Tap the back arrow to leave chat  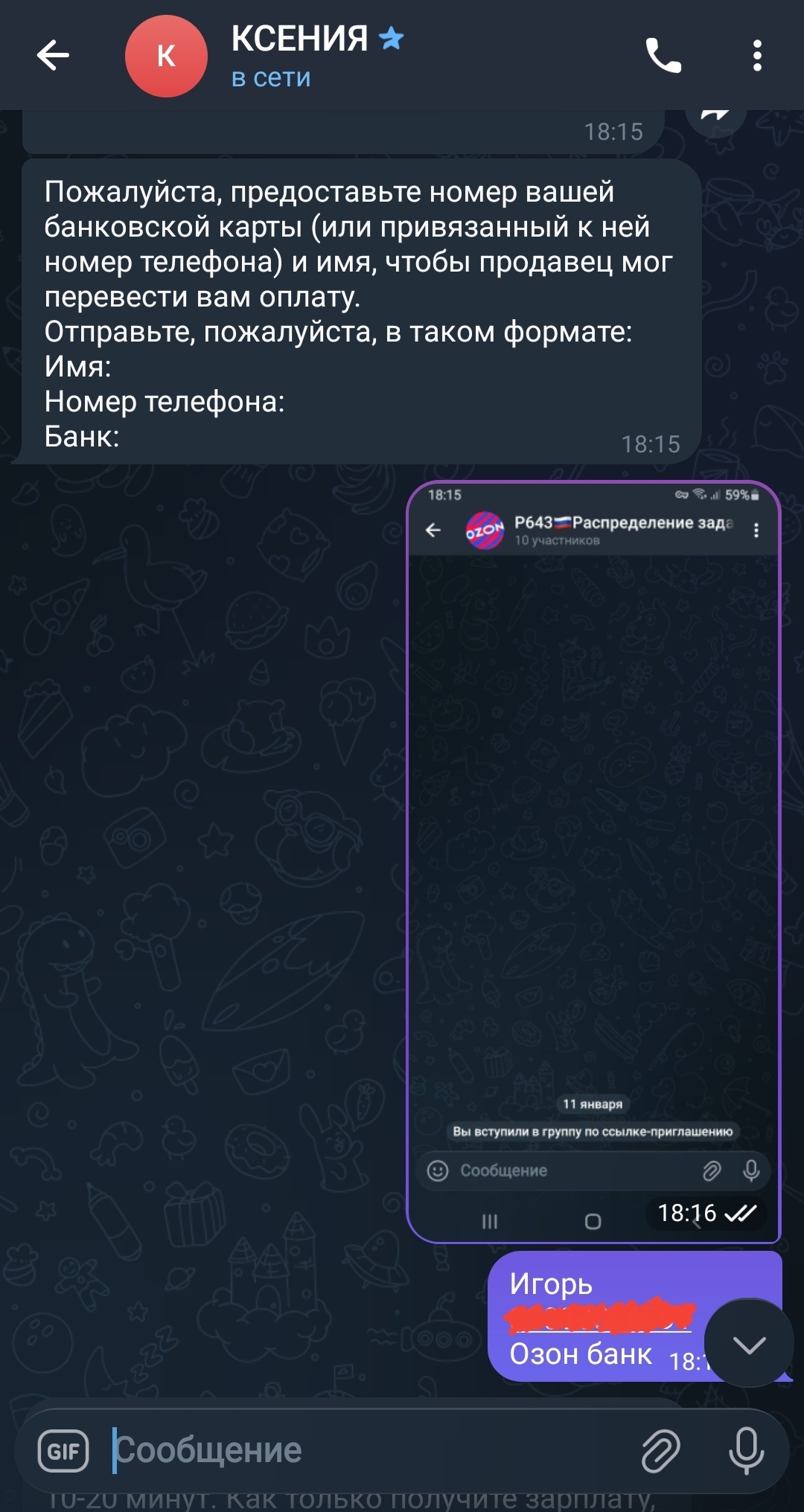coord(53,55)
